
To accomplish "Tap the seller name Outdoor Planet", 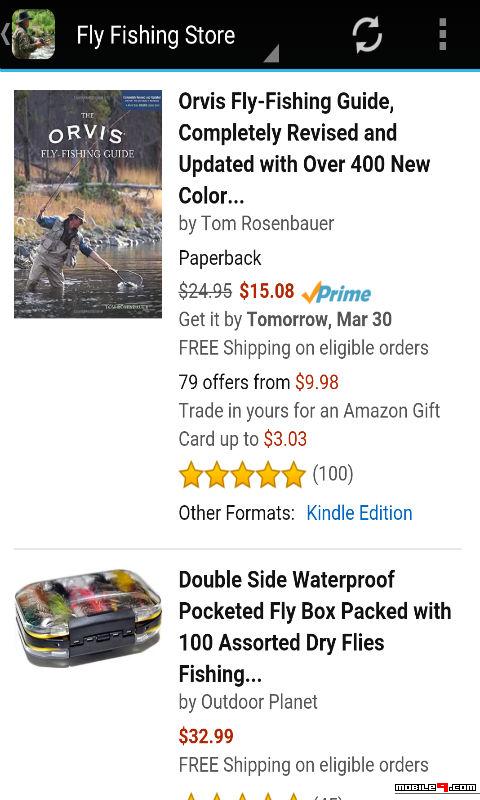I will click(259, 702).
